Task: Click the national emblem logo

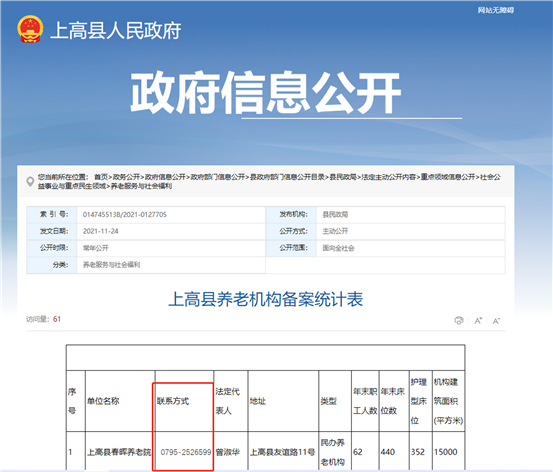Action: [30, 29]
